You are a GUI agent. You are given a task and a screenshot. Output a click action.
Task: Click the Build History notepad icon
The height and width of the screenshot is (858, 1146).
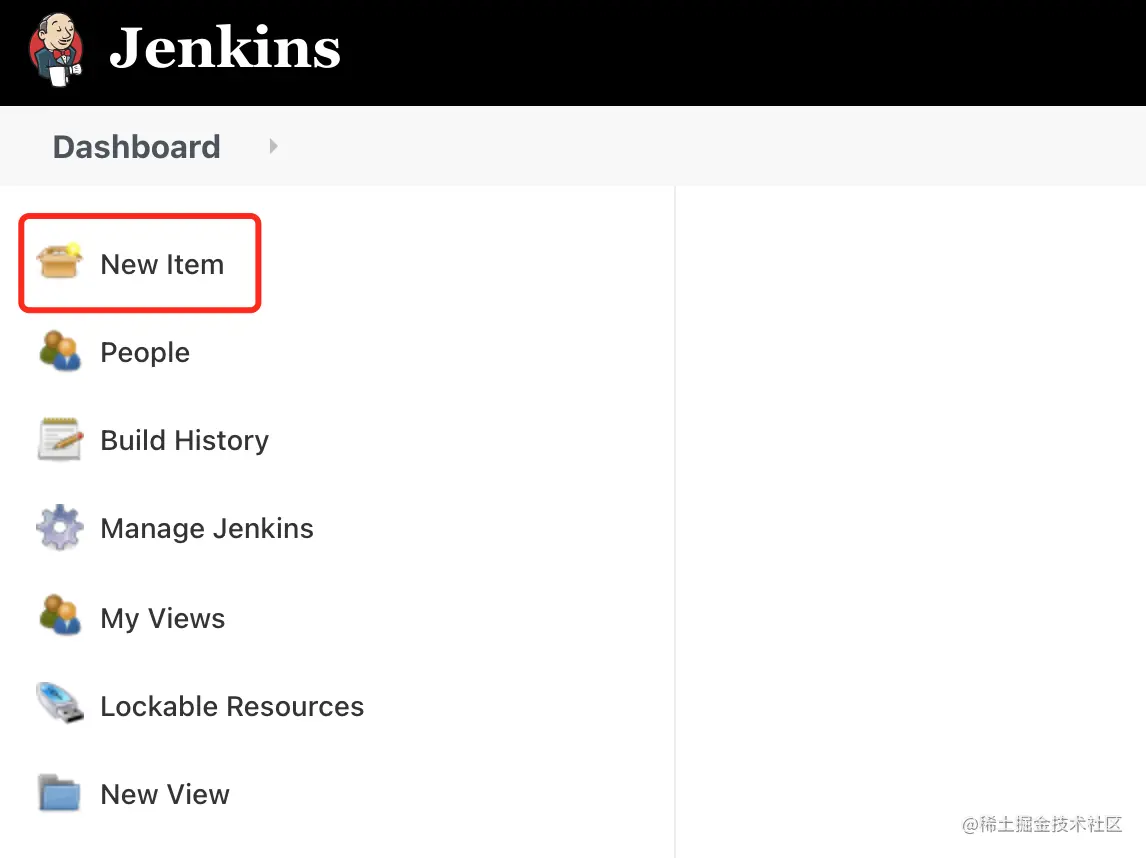(60, 440)
